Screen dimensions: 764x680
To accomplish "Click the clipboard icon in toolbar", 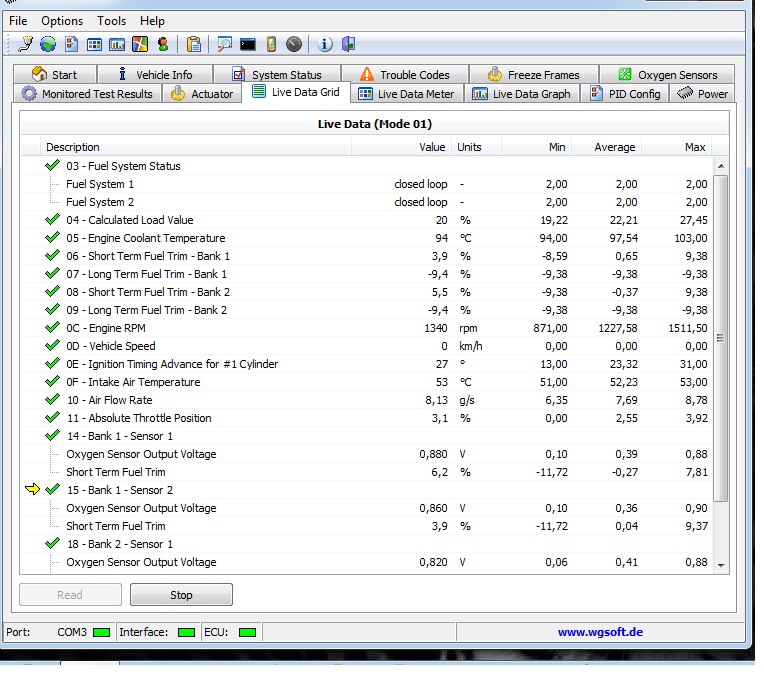I will coord(194,44).
